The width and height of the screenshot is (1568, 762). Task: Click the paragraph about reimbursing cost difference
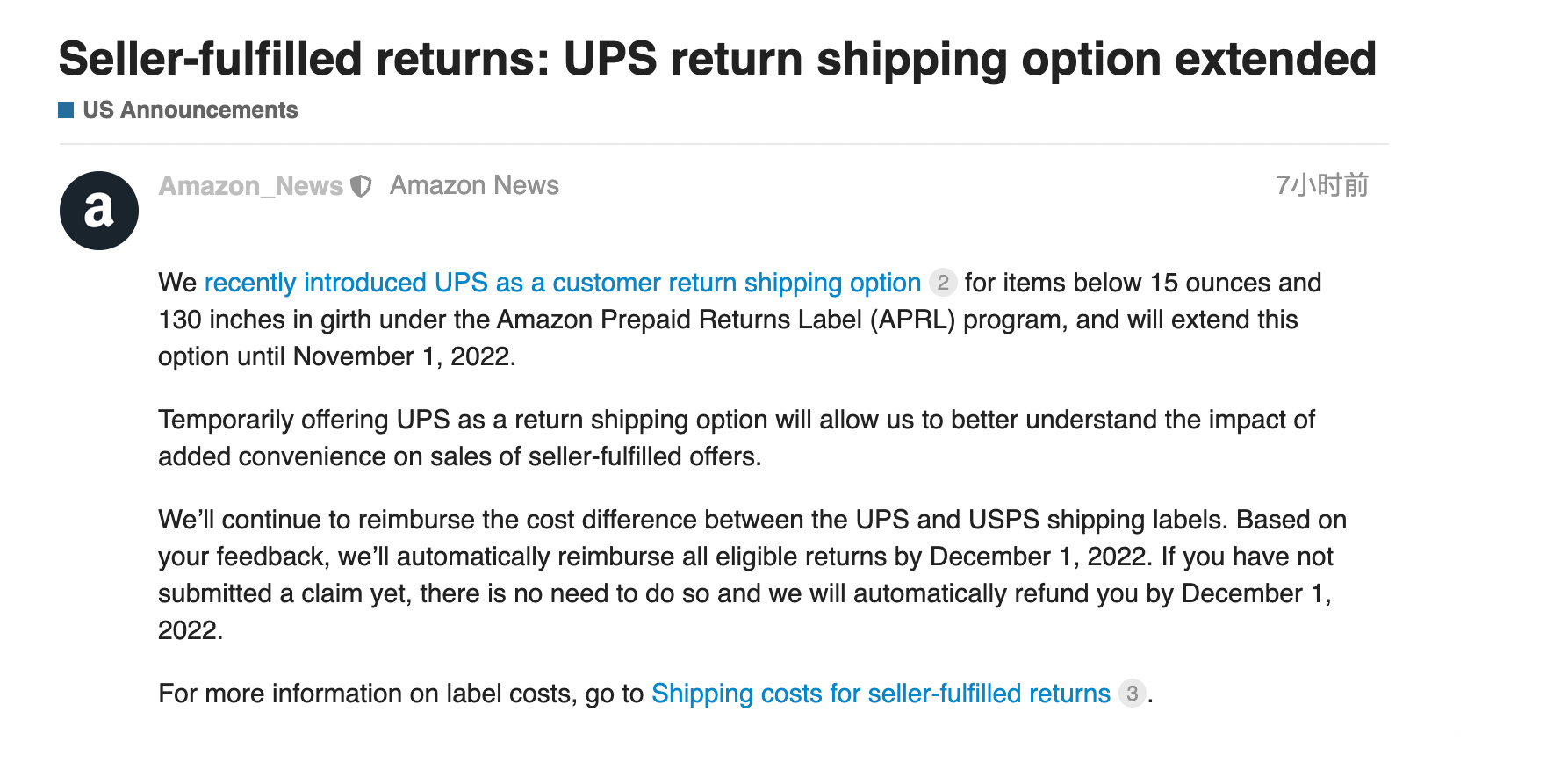(x=752, y=575)
